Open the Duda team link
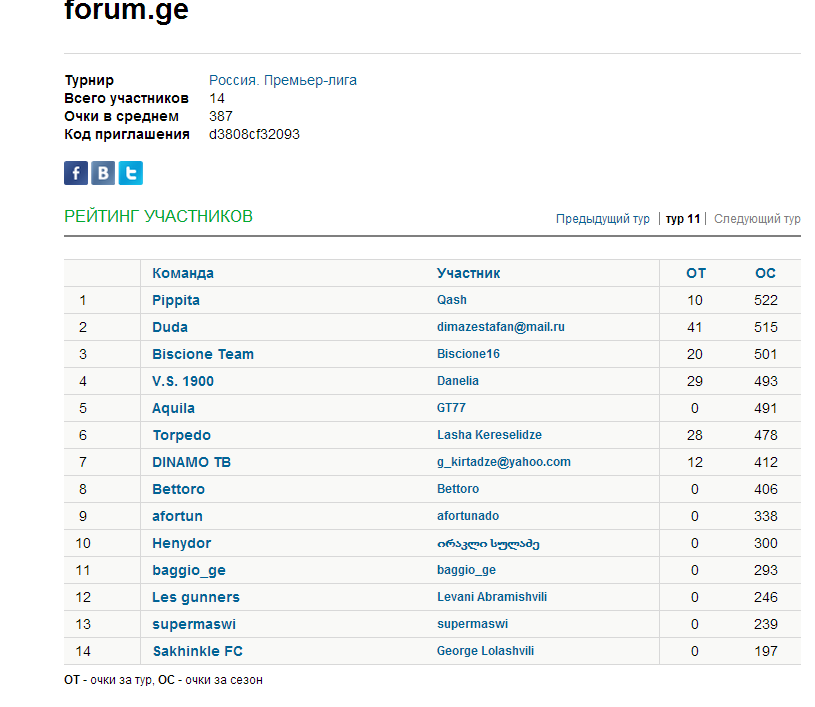 pyautogui.click(x=170, y=327)
